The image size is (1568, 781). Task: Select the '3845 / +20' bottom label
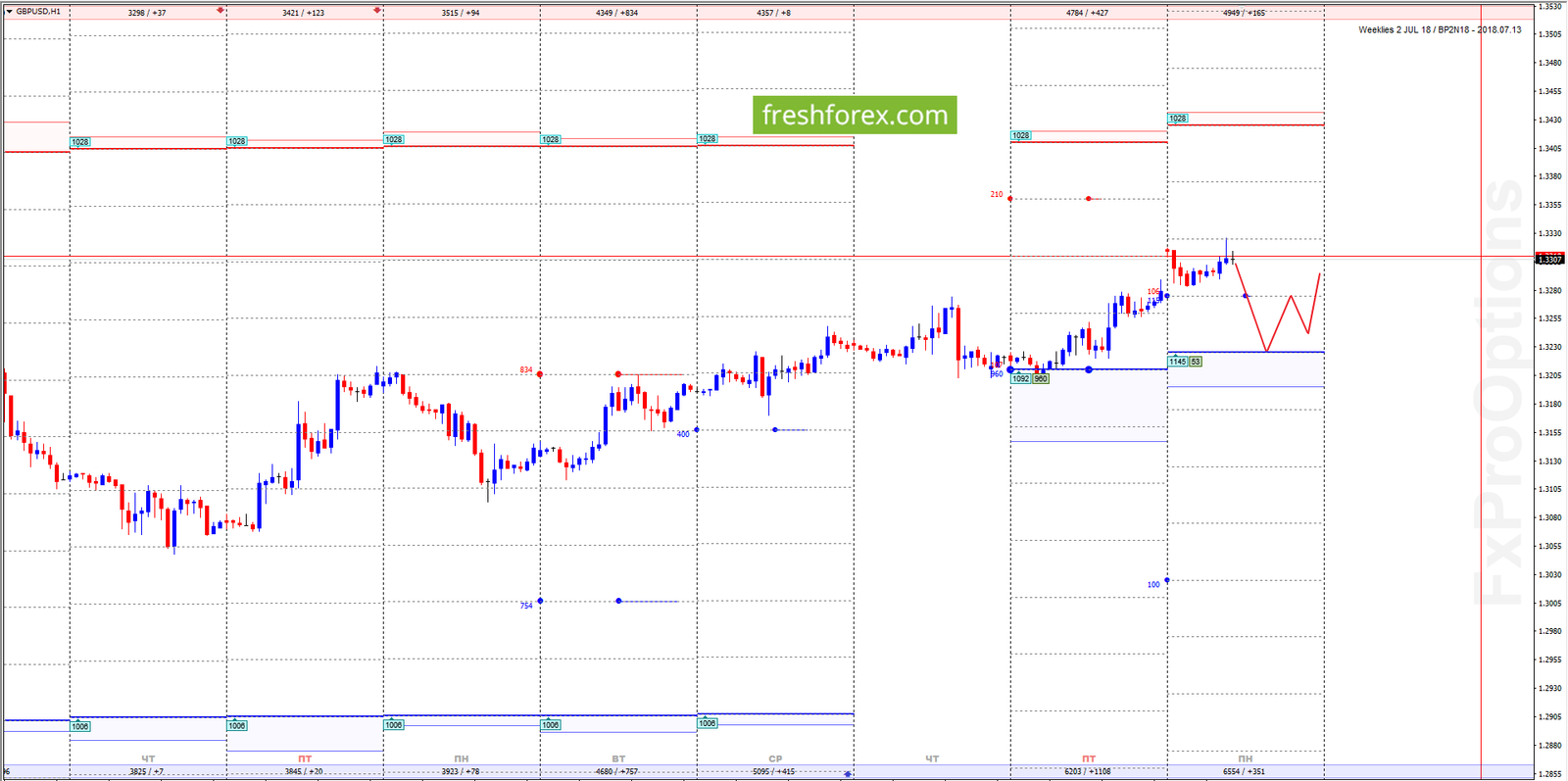pyautogui.click(x=304, y=772)
